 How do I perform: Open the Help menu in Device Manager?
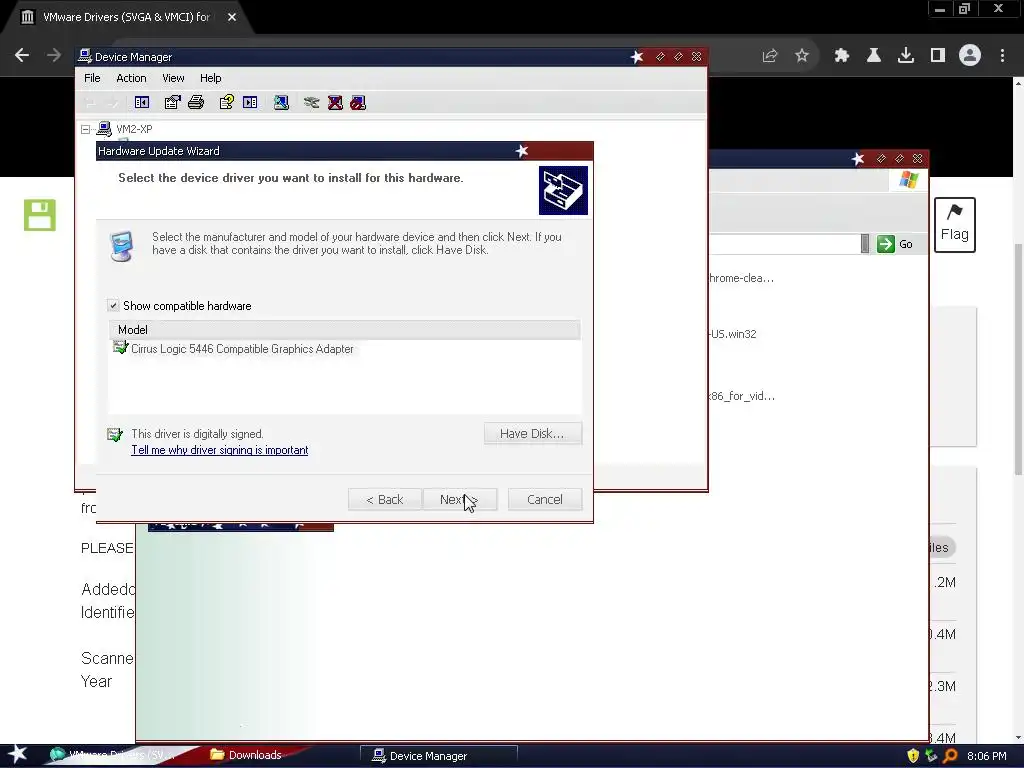[x=210, y=78]
